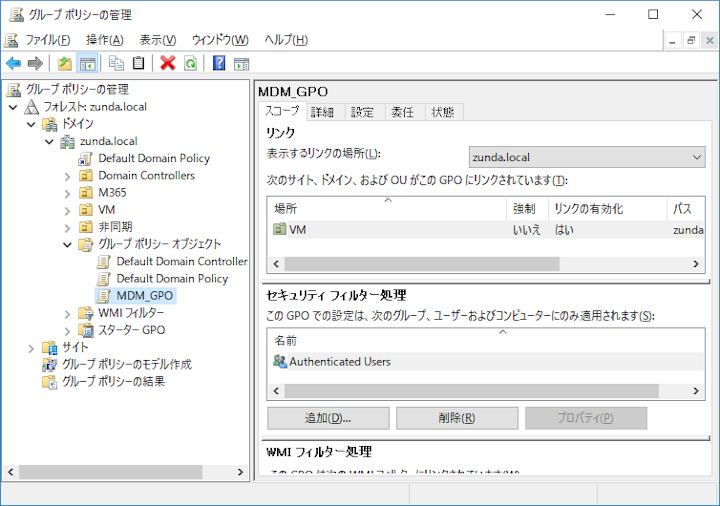Screen dimensions: 720x506
Task: Toggle the Show/Hide console tree icon
Action: pos(87,63)
